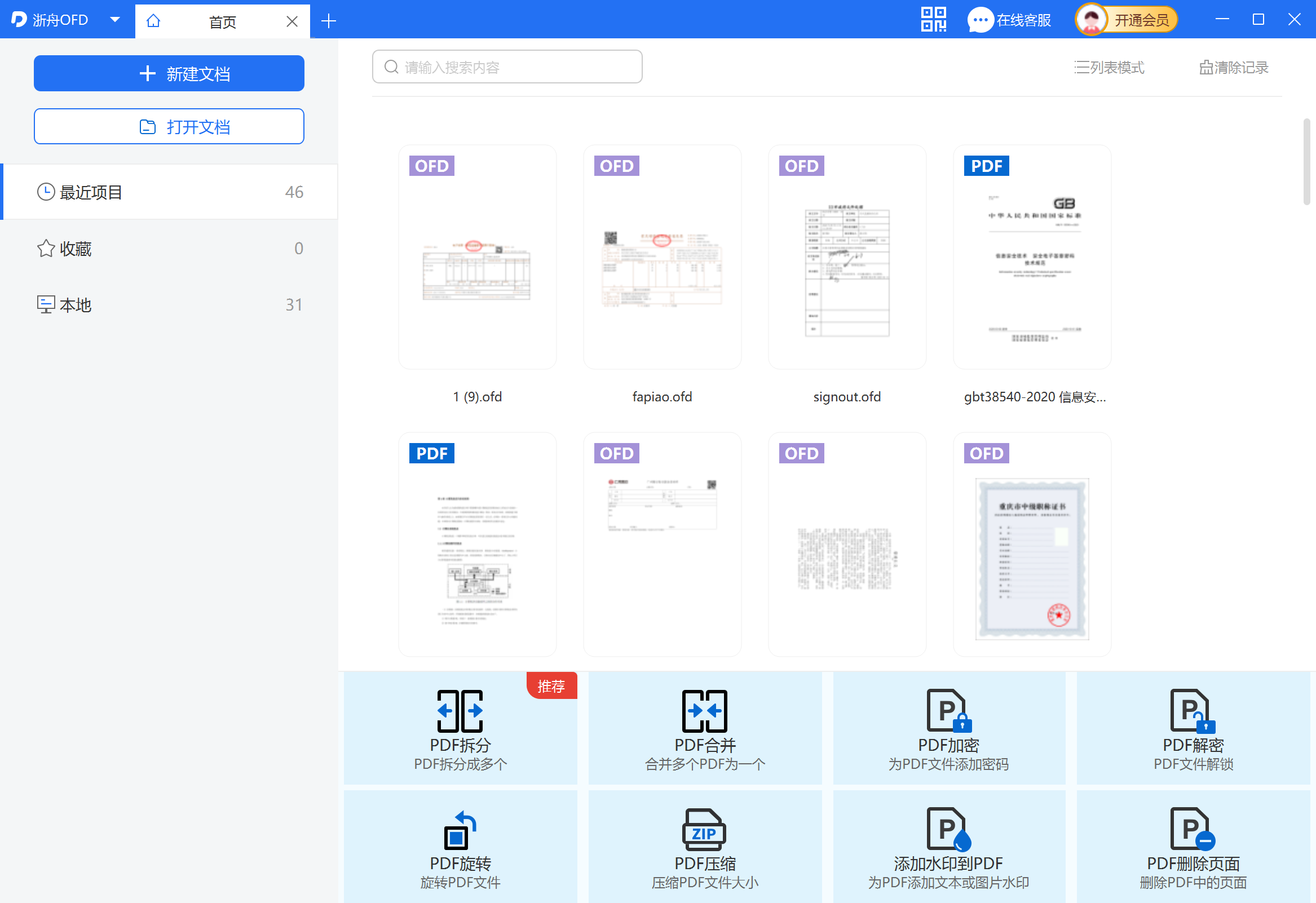Image resolution: width=1316 pixels, height=903 pixels.
Task: Click the PDF split tool icon
Action: pyautogui.click(x=460, y=711)
